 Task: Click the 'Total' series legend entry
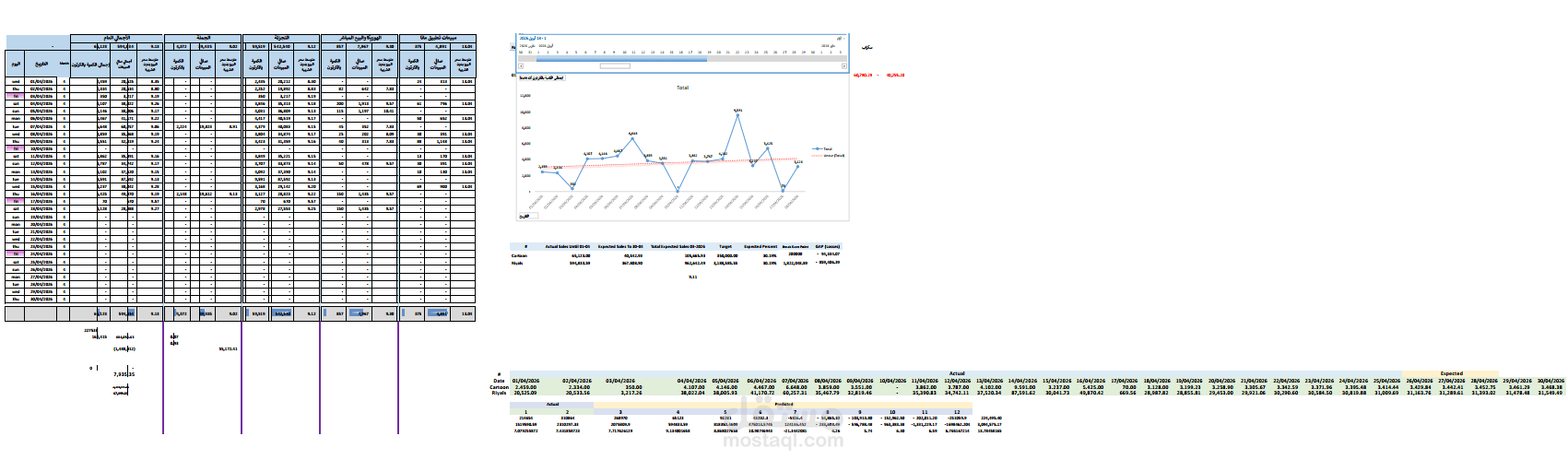[x=822, y=148]
